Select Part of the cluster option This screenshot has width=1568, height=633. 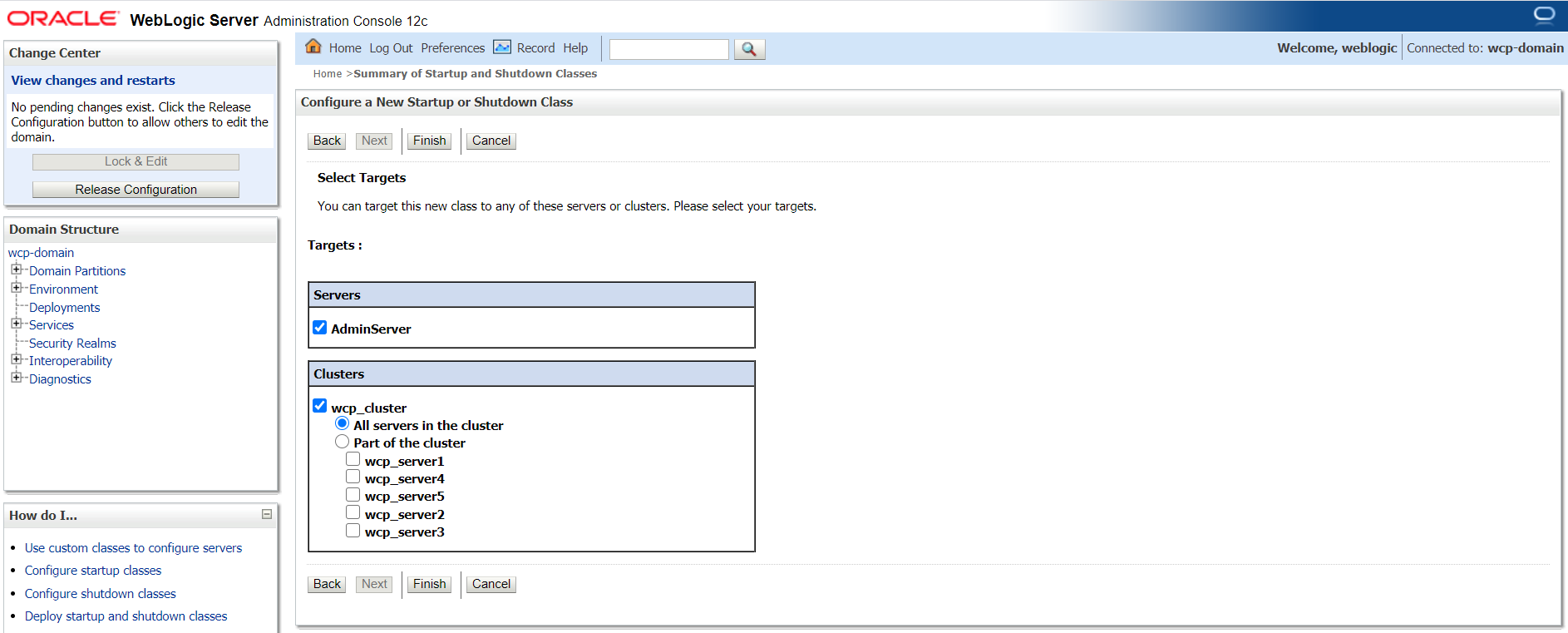[x=342, y=442]
